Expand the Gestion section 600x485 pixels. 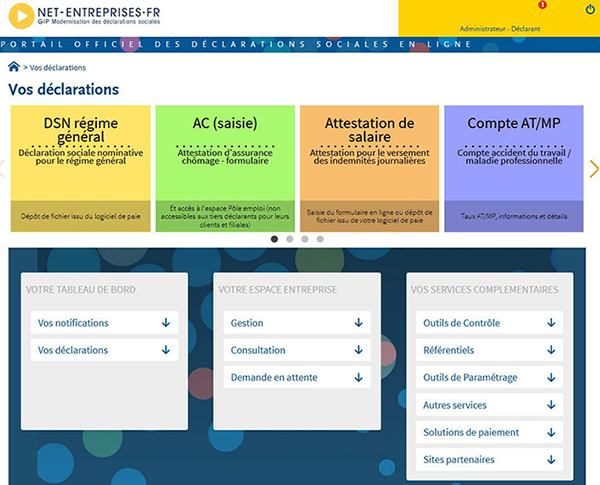[297, 323]
